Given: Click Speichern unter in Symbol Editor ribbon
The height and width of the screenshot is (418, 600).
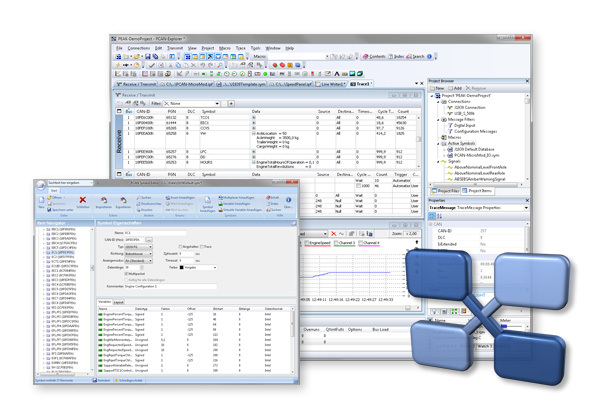Looking at the screenshot, I should tap(60, 210).
